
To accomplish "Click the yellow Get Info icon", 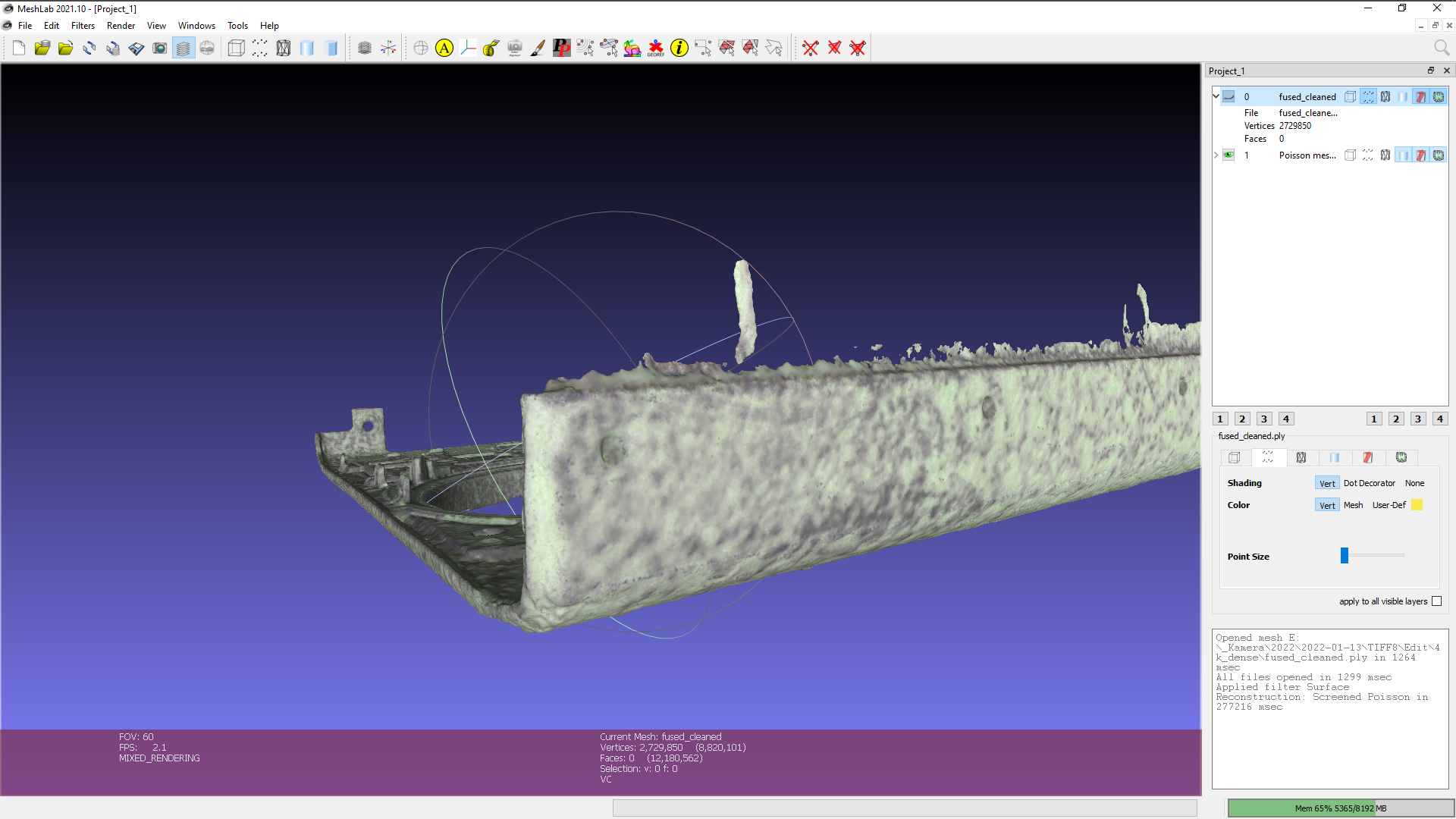I will click(679, 49).
